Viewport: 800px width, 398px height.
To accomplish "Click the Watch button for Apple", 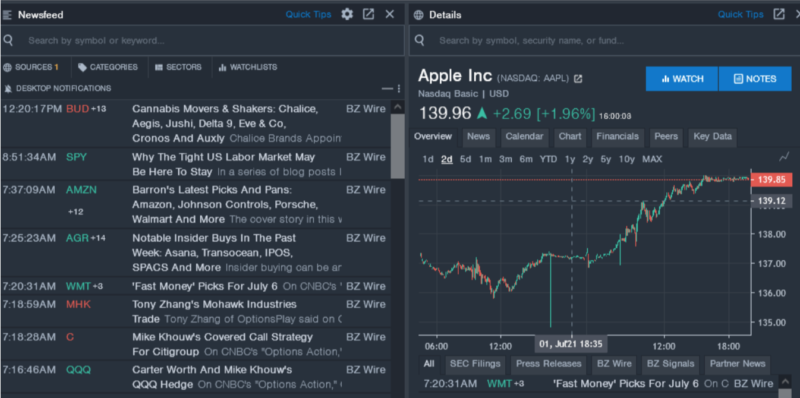I will pyautogui.click(x=682, y=79).
